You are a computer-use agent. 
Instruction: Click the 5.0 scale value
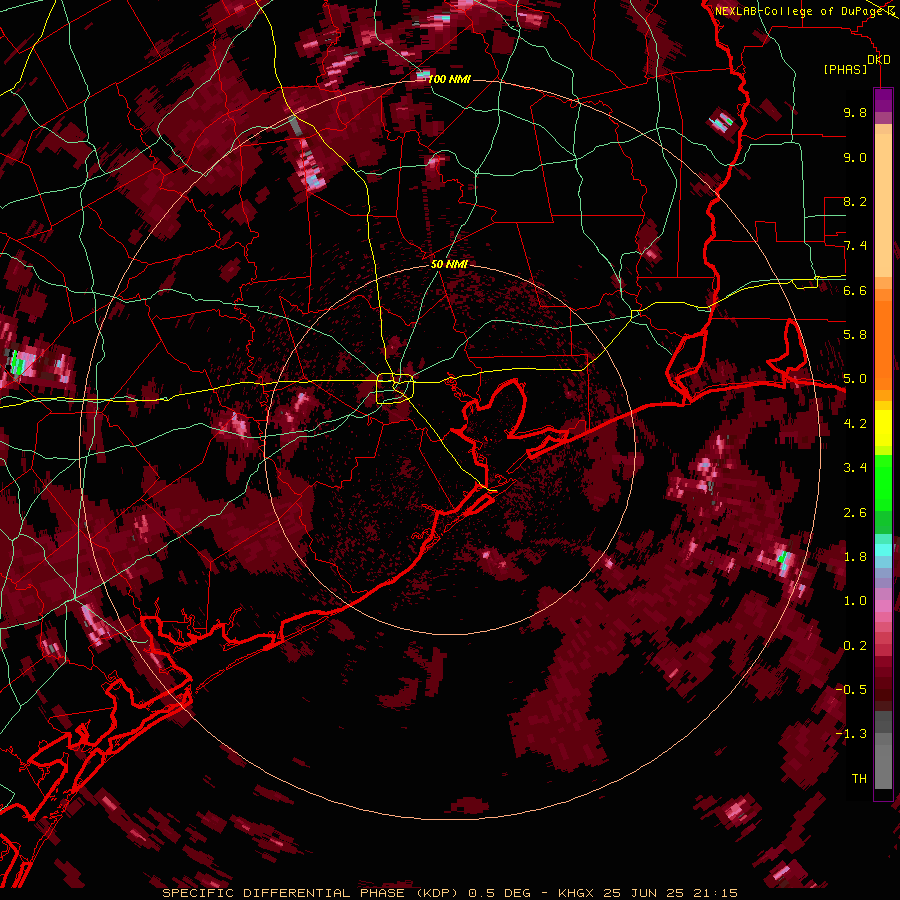pyautogui.click(x=855, y=379)
